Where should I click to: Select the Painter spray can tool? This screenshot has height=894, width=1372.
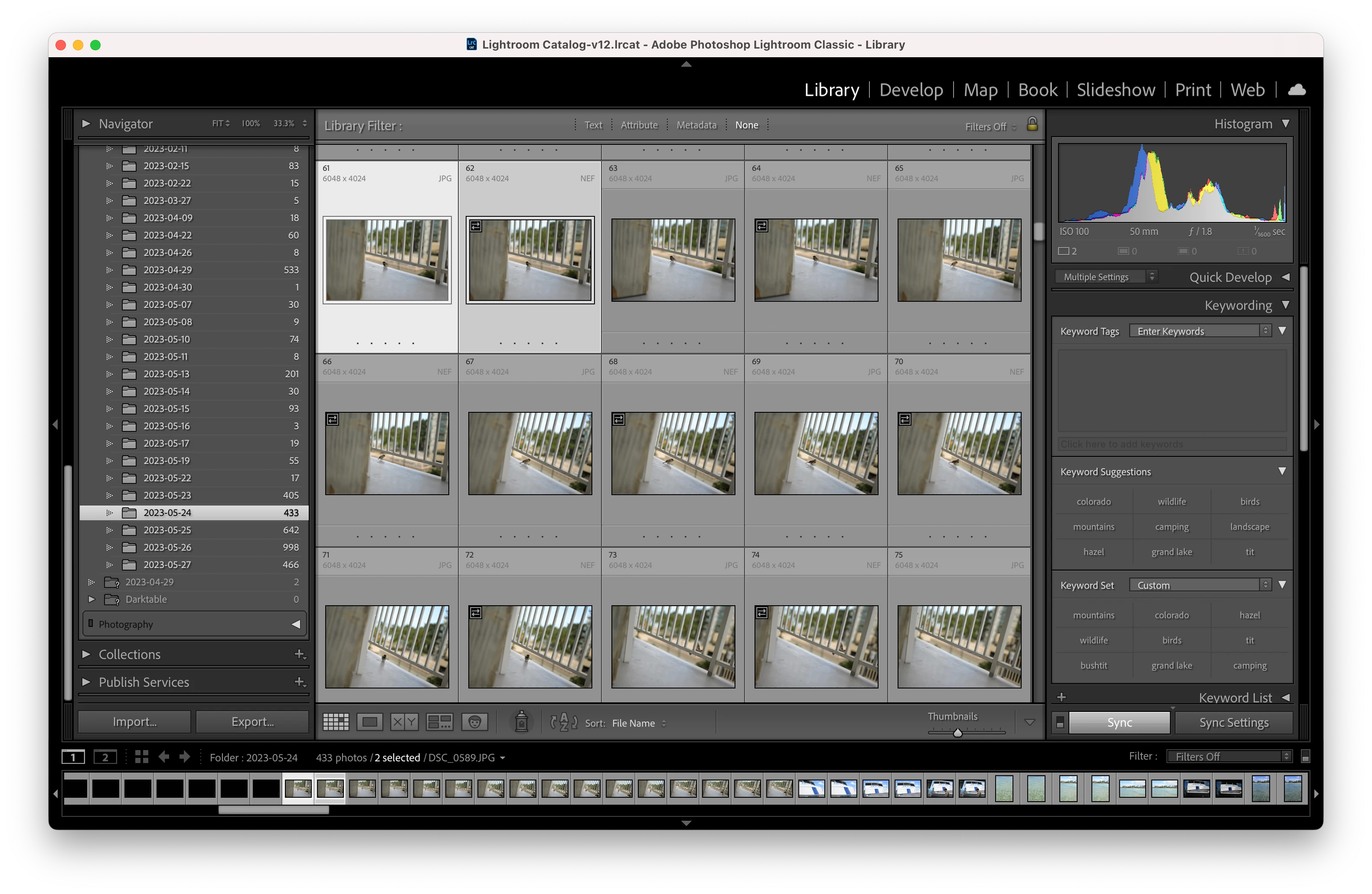click(x=521, y=721)
